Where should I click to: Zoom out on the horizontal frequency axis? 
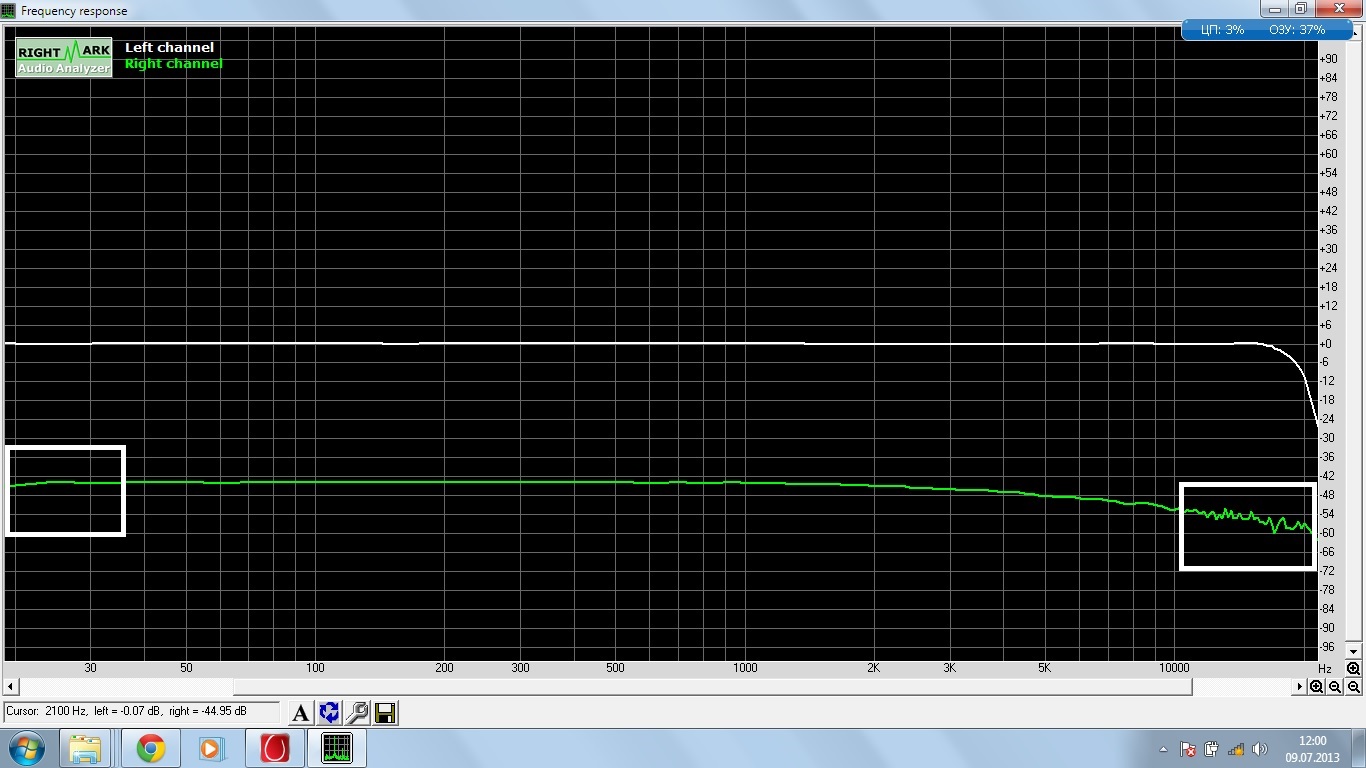1335,687
